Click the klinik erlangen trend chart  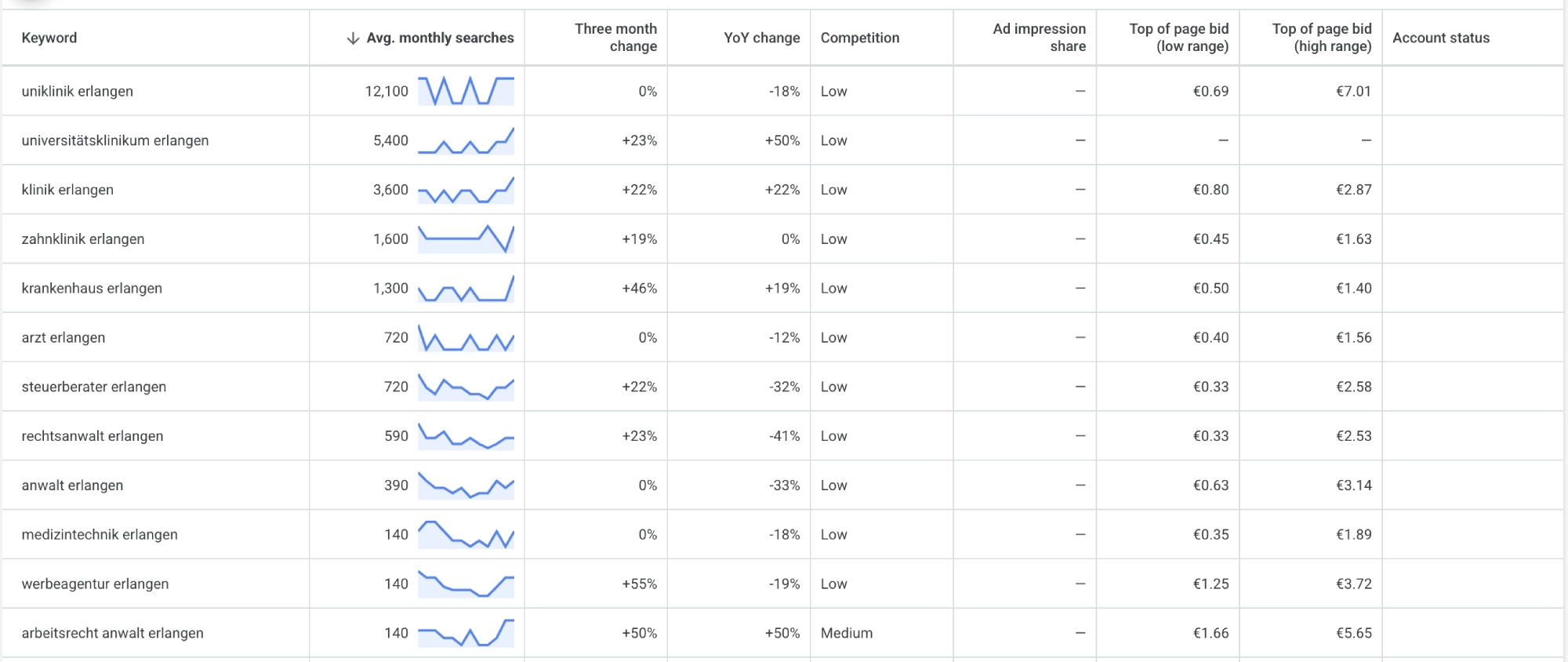click(466, 190)
